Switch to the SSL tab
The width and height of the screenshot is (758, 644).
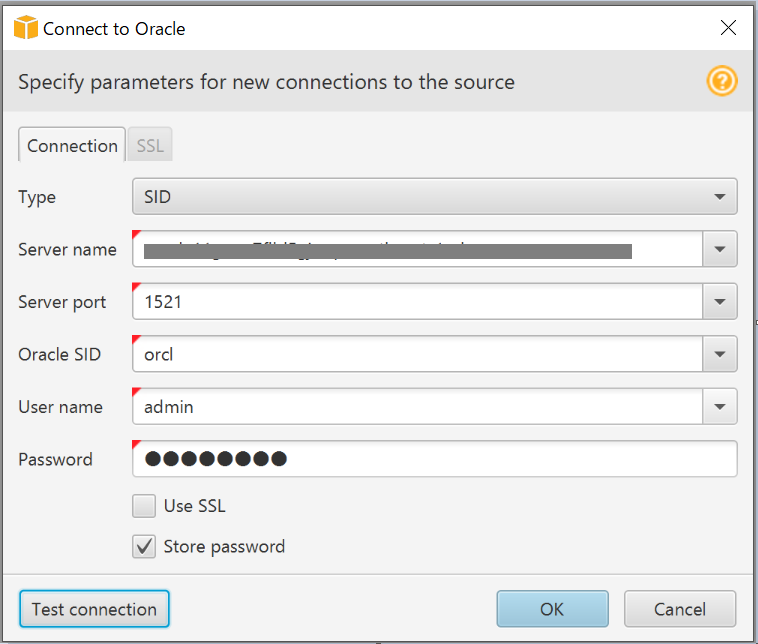(x=150, y=145)
